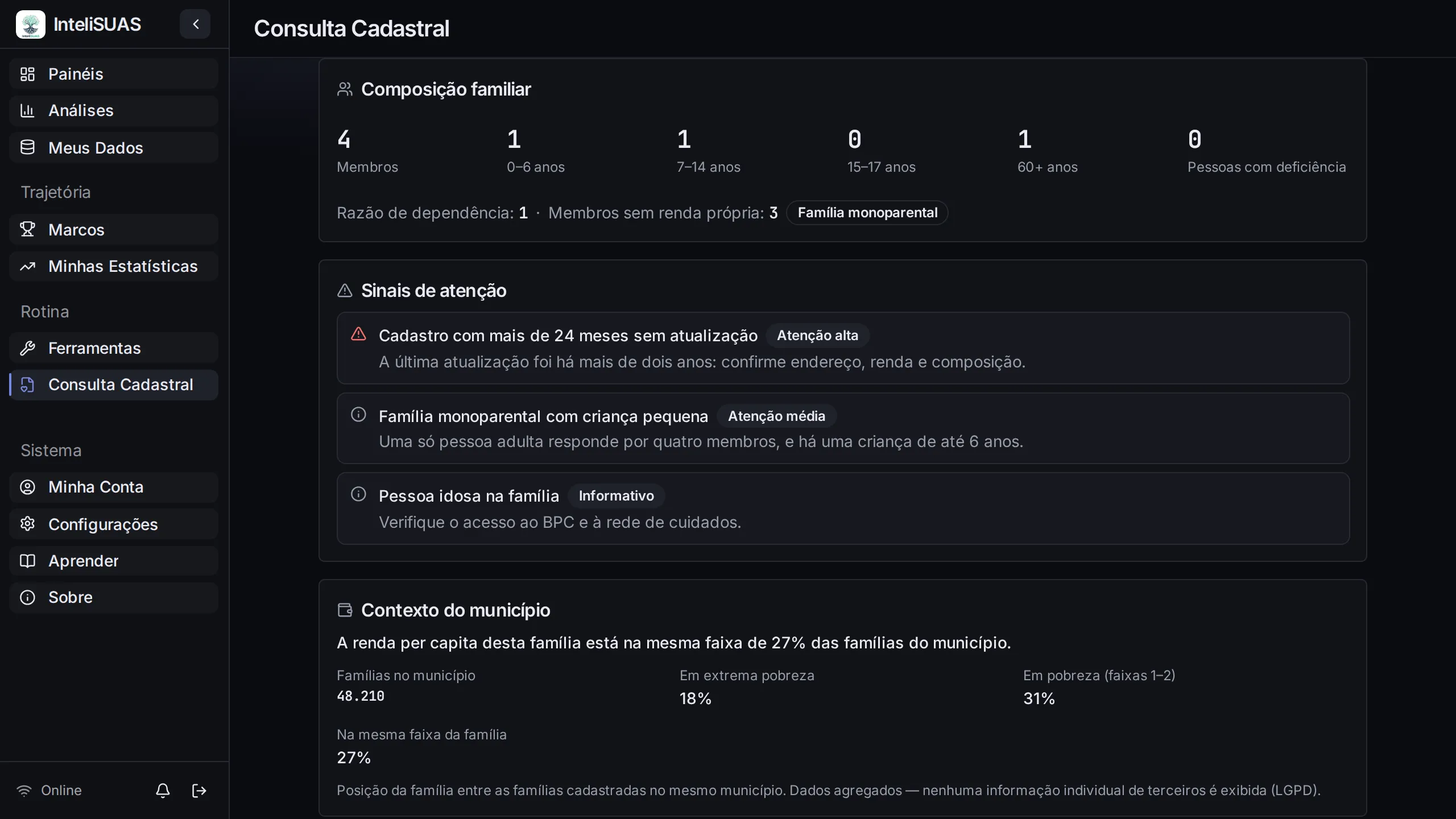Screen dimensions: 1456x819
Task: Open notifications with the bell icon
Action: pos(163,791)
